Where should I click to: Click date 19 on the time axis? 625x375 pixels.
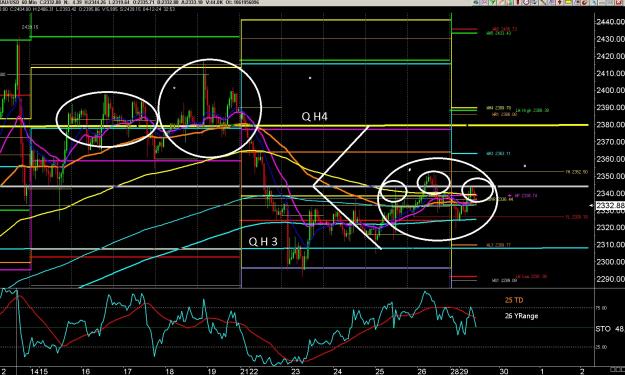tap(212, 371)
